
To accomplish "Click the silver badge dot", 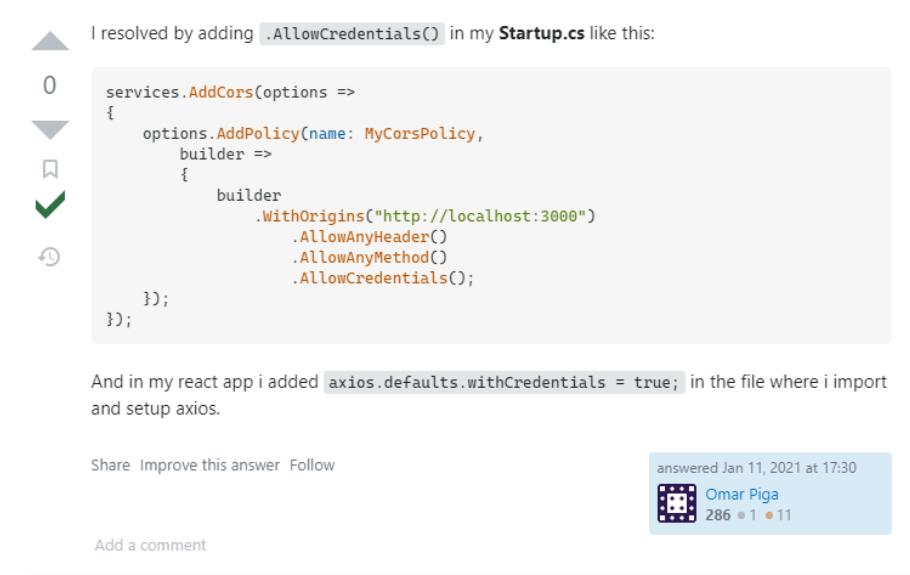I will point(741,516).
